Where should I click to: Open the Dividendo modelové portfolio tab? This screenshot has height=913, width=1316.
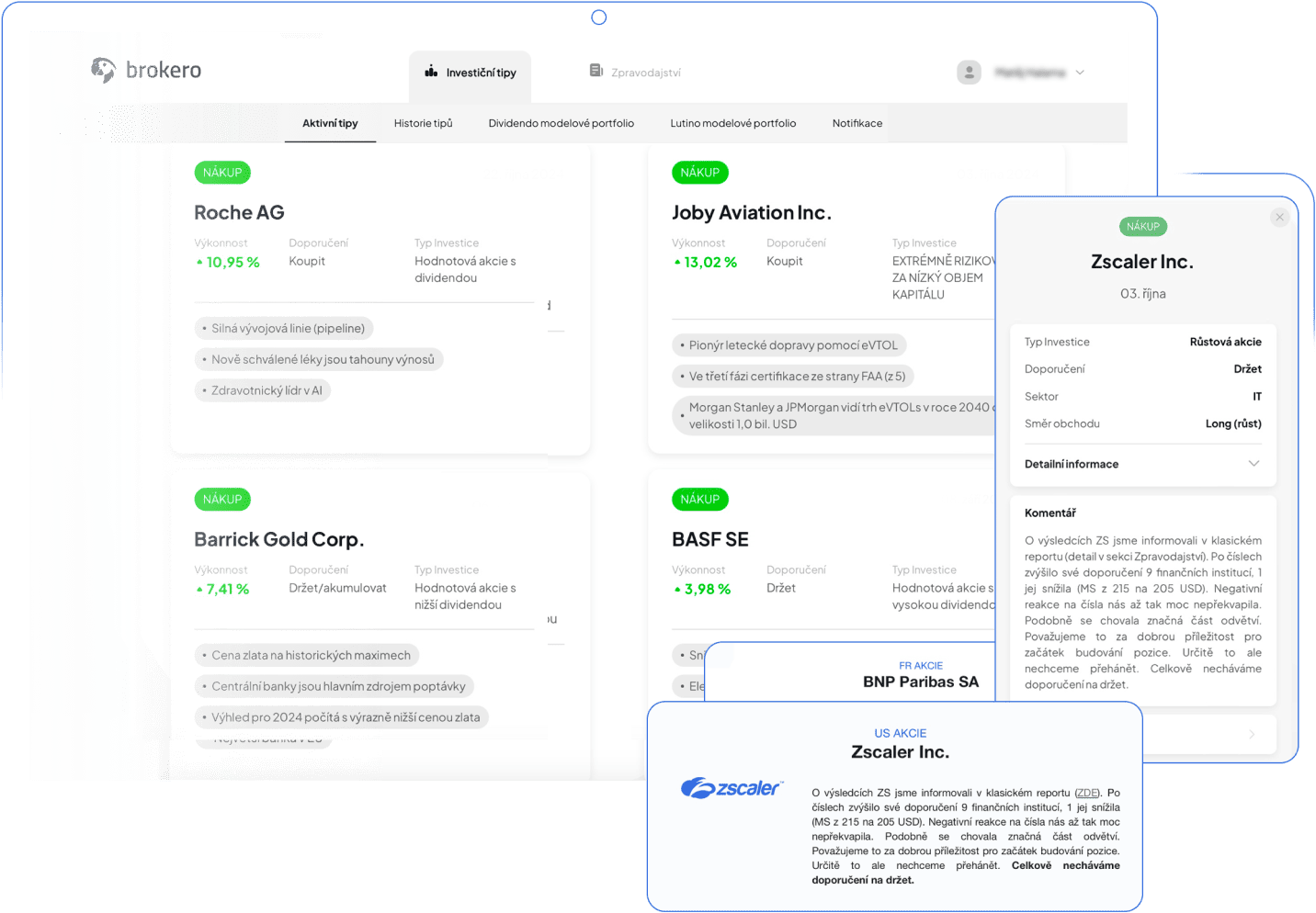tap(561, 123)
